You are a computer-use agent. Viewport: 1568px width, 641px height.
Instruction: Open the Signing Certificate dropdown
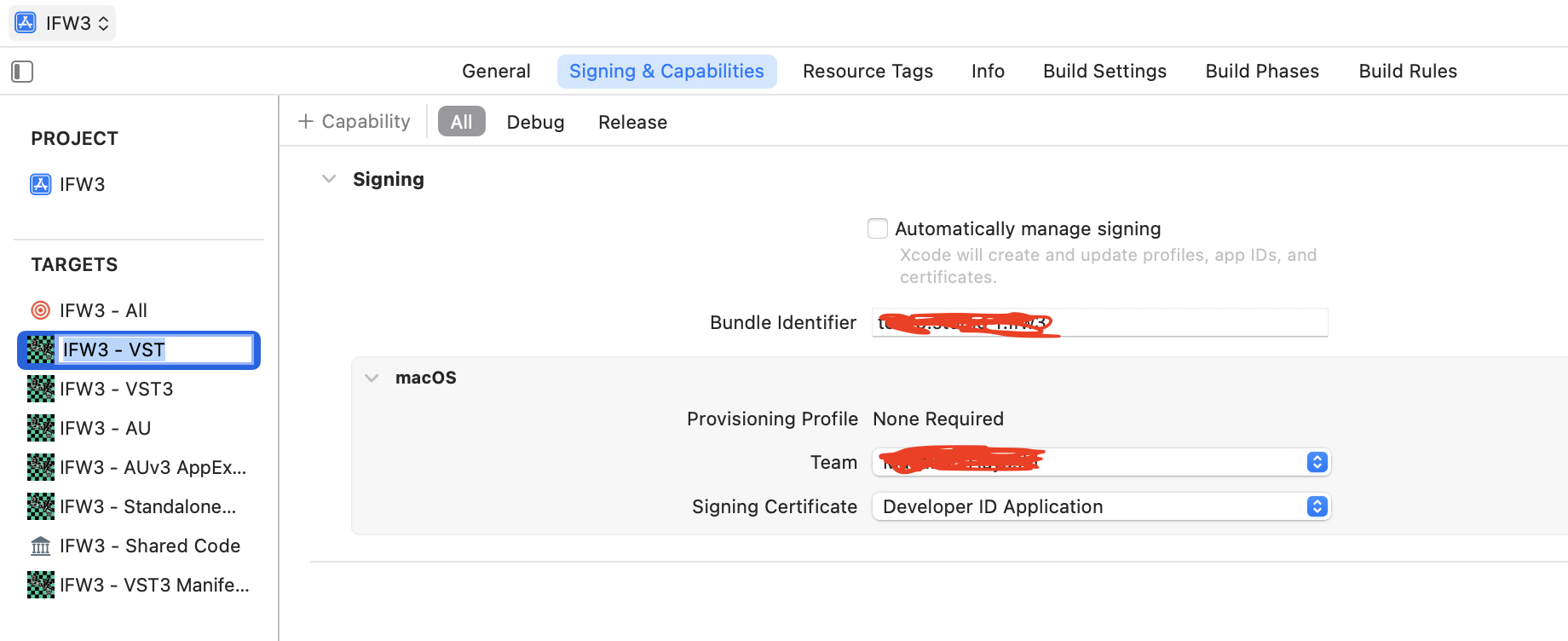point(1317,506)
